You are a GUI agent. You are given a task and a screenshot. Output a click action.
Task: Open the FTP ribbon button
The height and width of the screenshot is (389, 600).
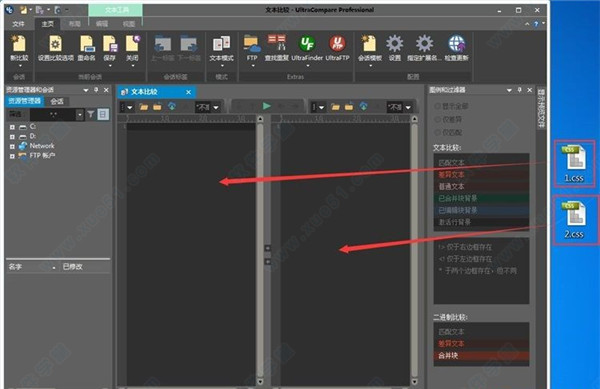tap(252, 43)
